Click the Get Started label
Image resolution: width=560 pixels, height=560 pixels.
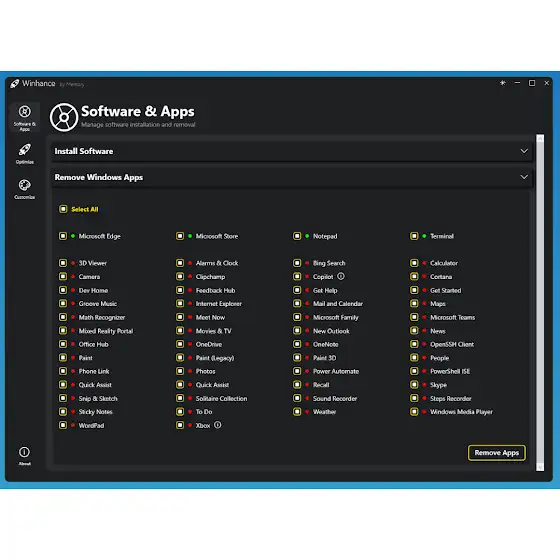(446, 290)
